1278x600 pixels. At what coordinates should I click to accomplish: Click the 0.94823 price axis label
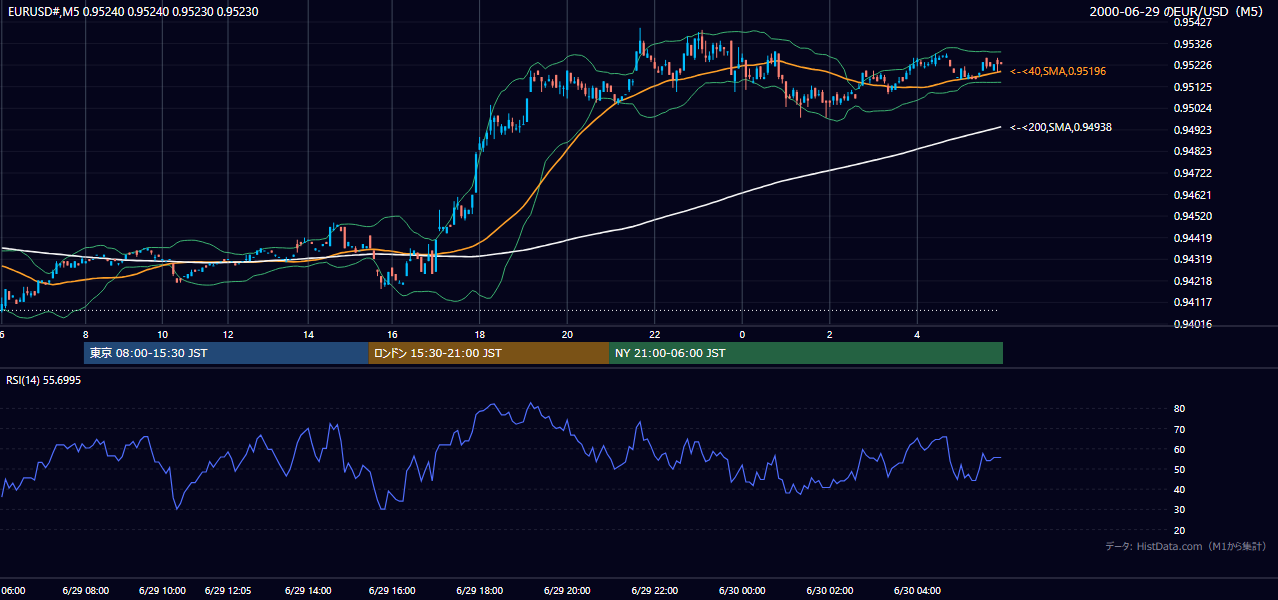1193,152
